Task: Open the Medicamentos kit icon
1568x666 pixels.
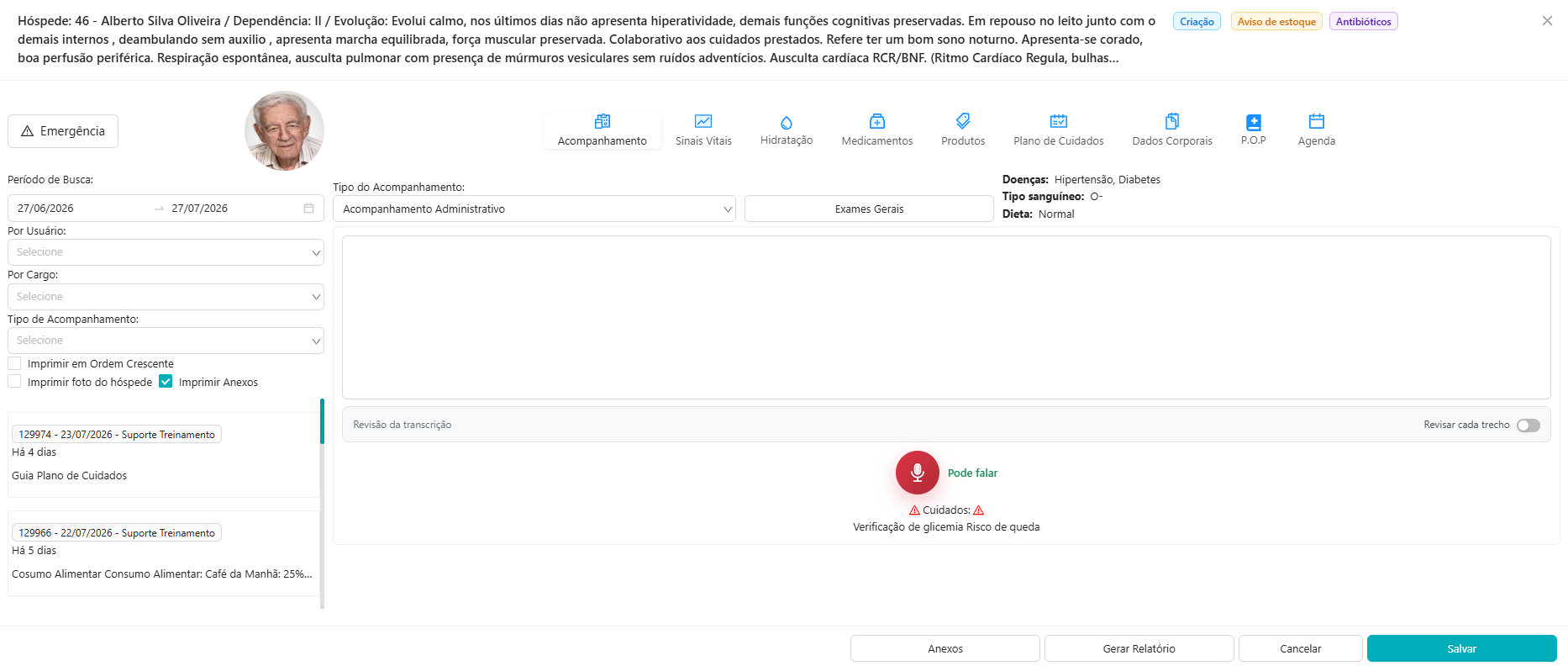Action: click(876, 121)
